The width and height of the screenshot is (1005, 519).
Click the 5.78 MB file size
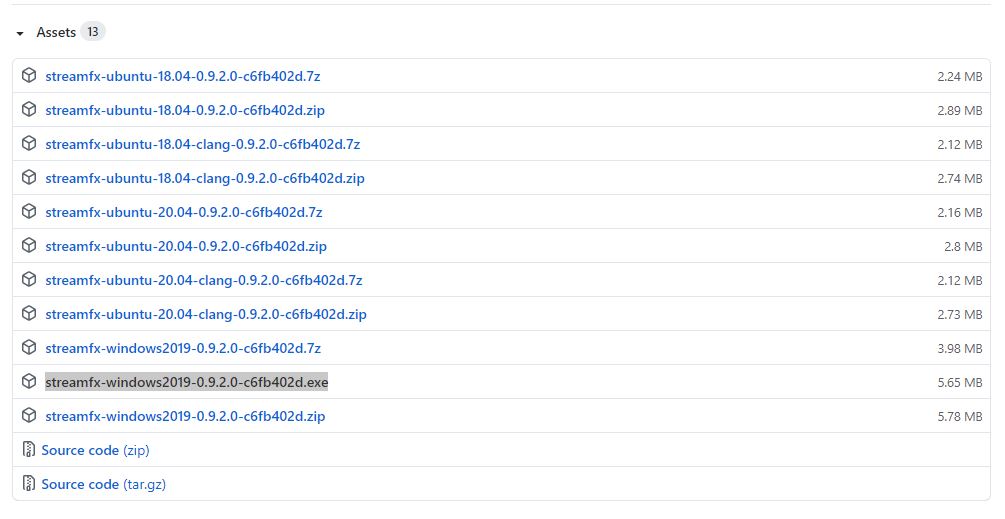(x=959, y=416)
